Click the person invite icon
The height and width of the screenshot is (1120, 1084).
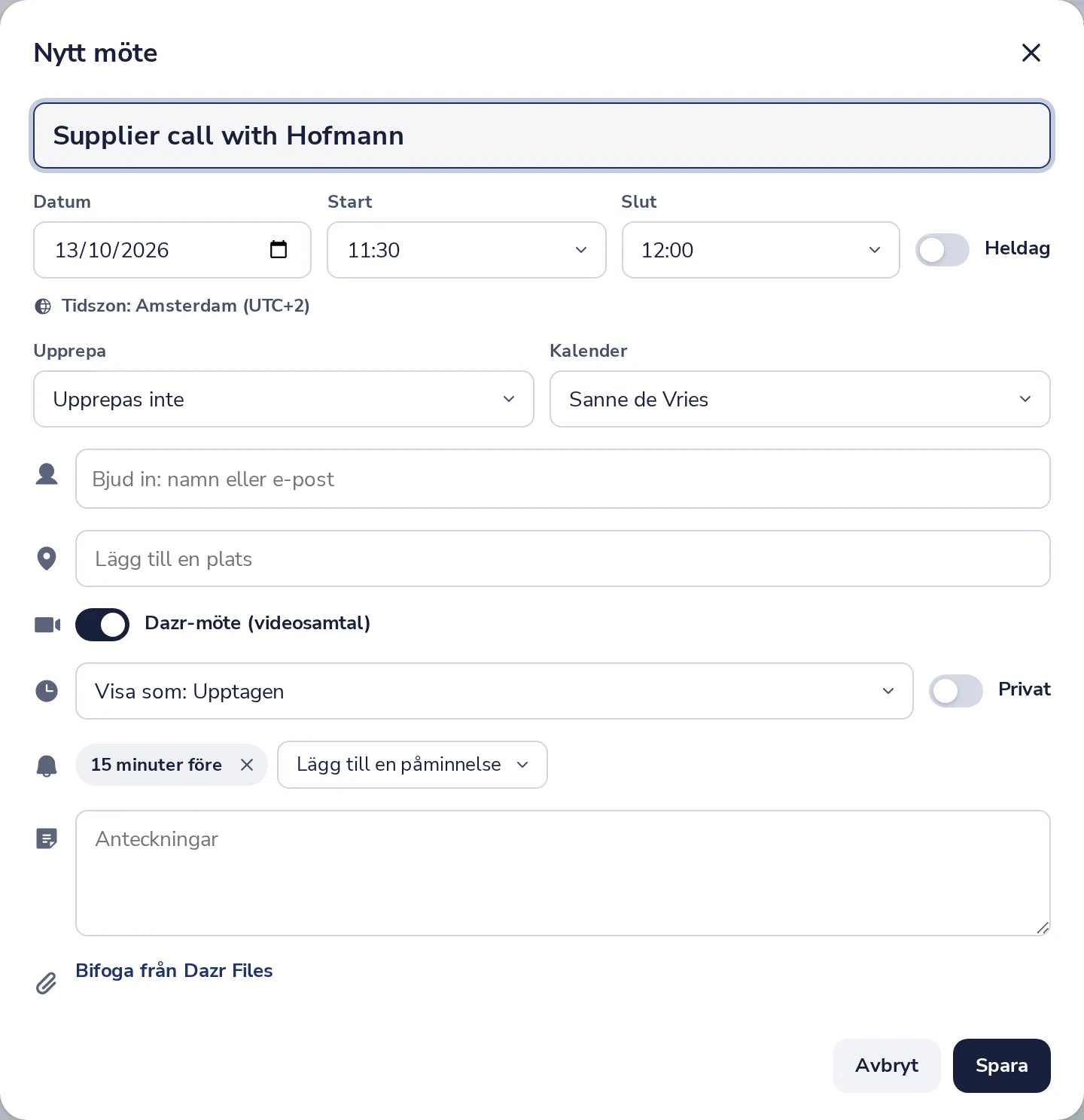pyautogui.click(x=47, y=474)
